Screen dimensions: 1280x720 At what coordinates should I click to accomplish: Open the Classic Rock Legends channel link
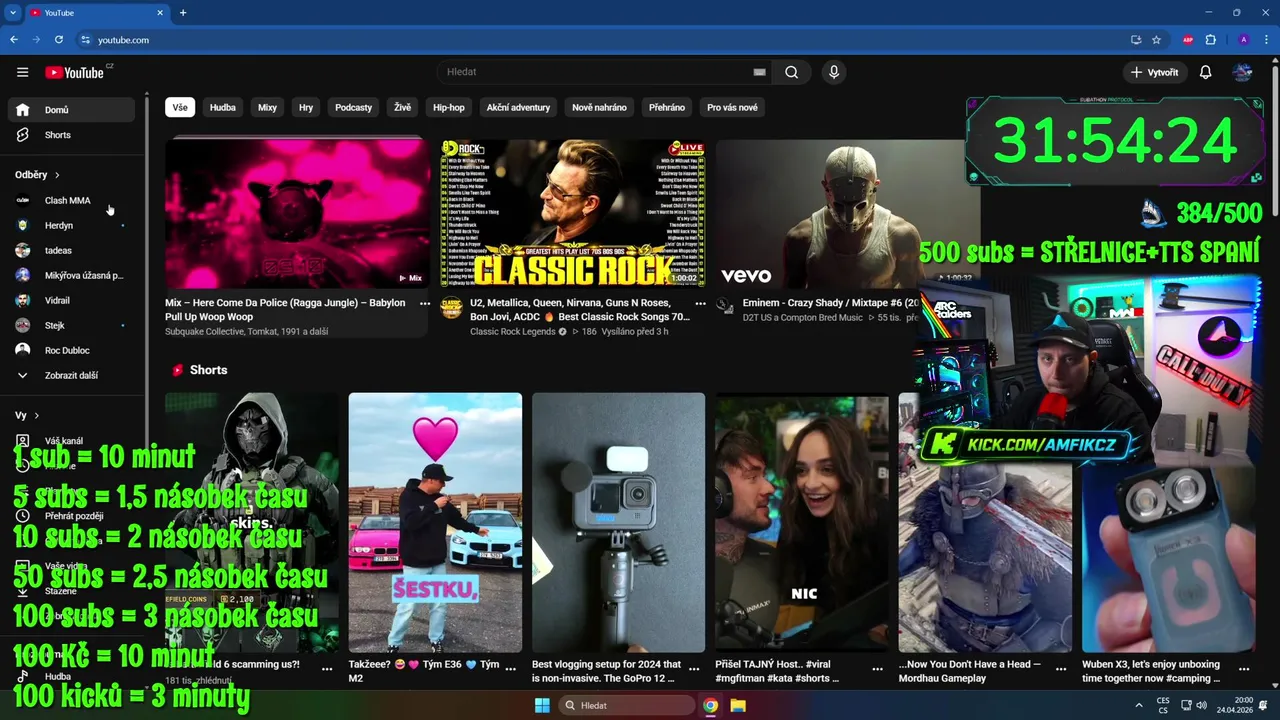click(x=512, y=331)
